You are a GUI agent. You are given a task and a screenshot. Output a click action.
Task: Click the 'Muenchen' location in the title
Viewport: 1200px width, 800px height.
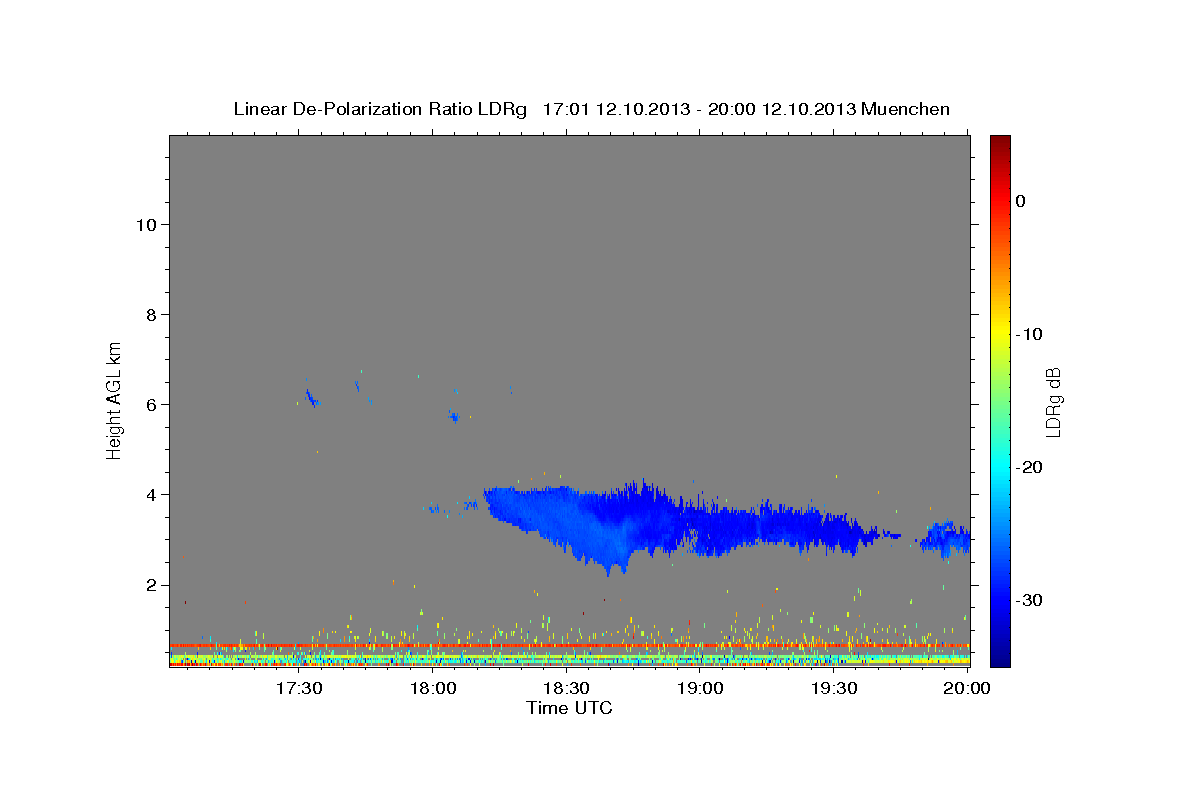pyautogui.click(x=907, y=109)
